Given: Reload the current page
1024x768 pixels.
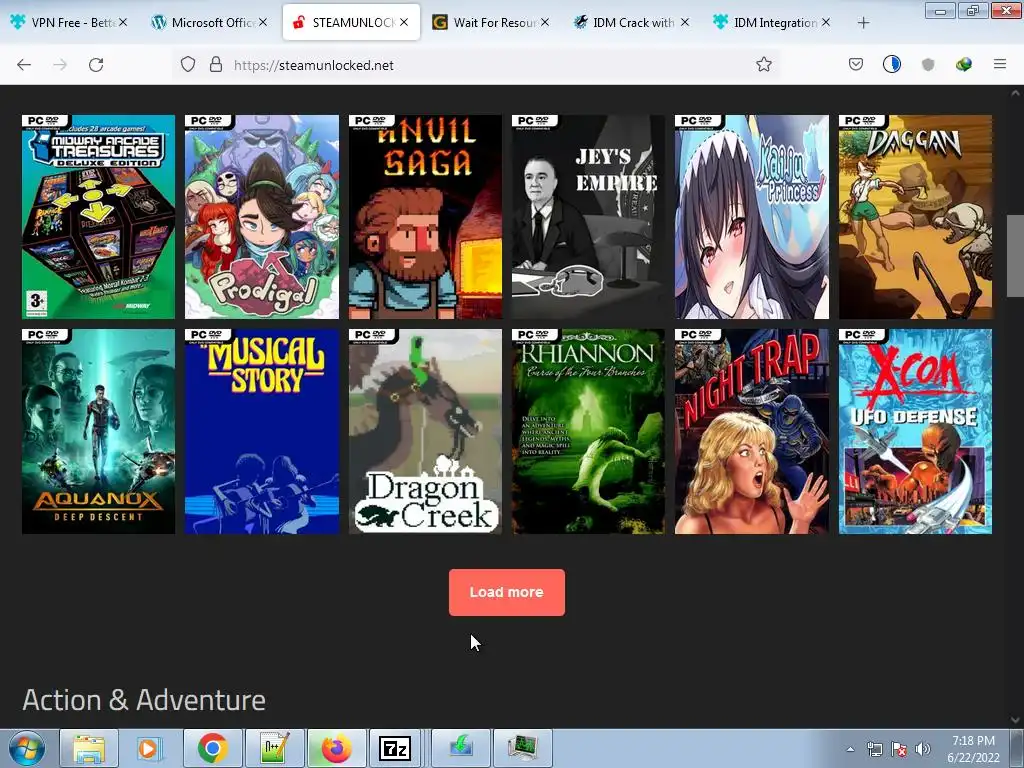Looking at the screenshot, I should point(96,65).
